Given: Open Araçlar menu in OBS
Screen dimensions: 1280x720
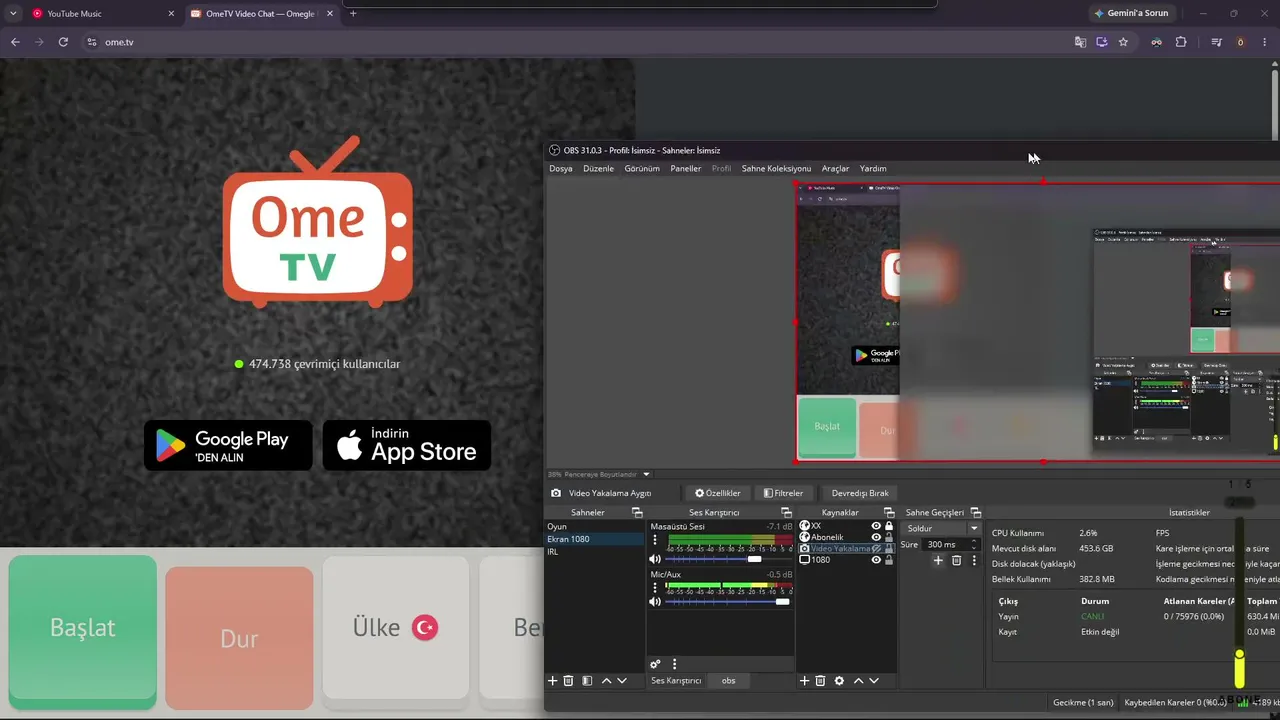Looking at the screenshot, I should tap(835, 169).
